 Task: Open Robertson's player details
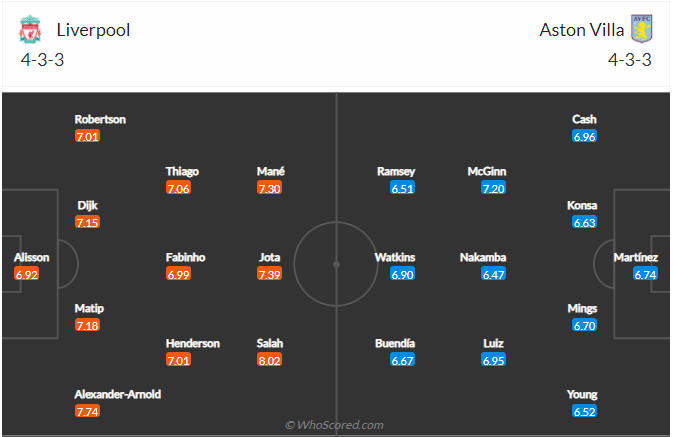pyautogui.click(x=99, y=119)
